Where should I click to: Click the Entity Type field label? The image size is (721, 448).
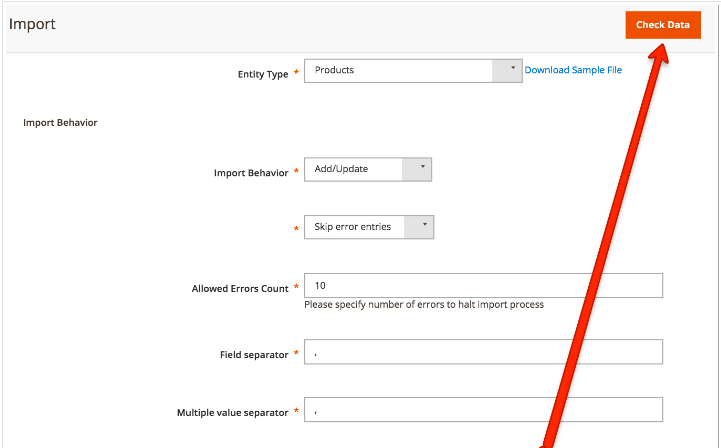[x=263, y=74]
